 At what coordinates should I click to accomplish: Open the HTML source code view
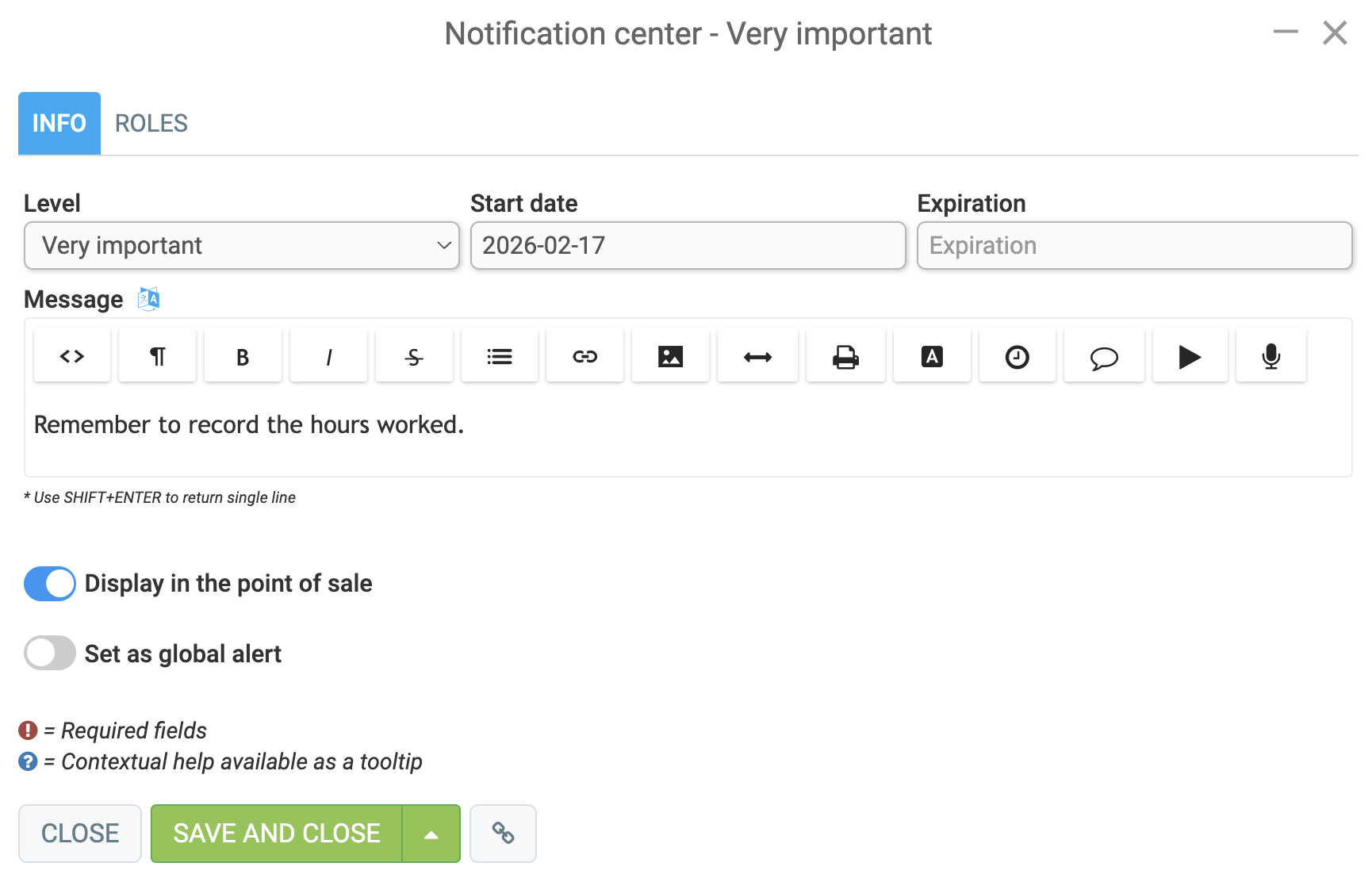point(72,356)
